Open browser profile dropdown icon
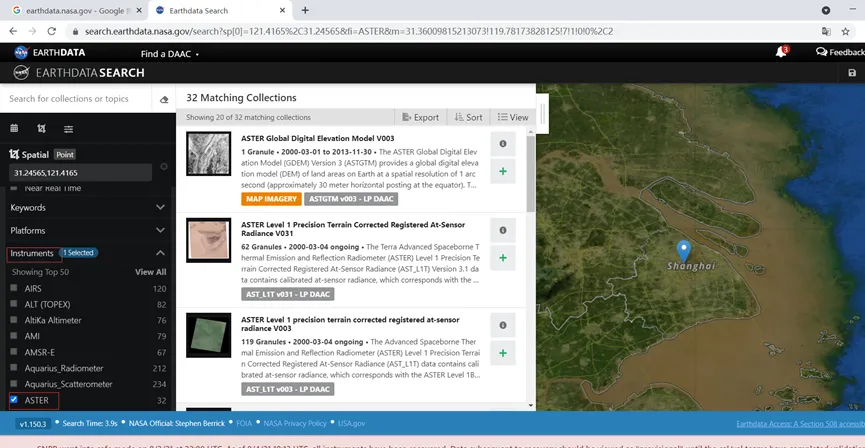Image resolution: width=865 pixels, height=448 pixels. (x=826, y=10)
